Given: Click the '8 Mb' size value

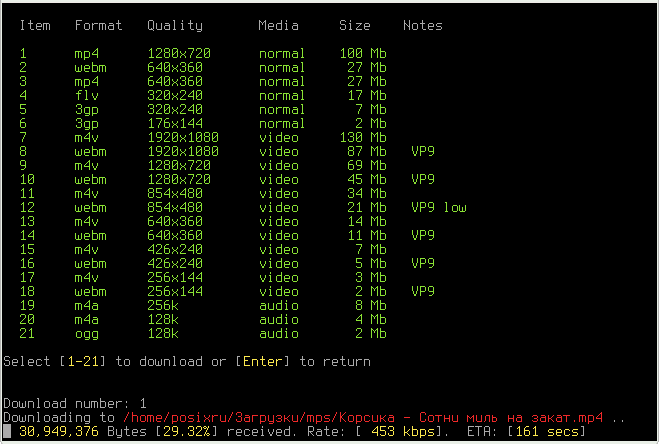Looking at the screenshot, I should [x=371, y=305].
